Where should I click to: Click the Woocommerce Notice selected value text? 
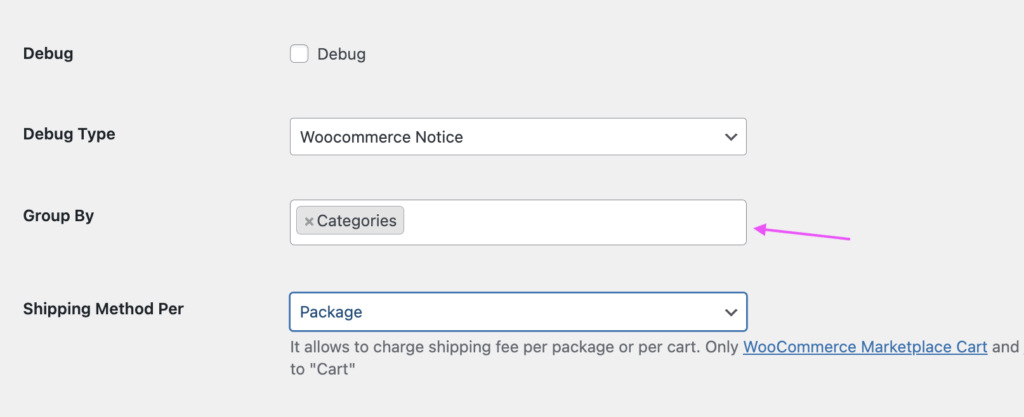[381, 137]
